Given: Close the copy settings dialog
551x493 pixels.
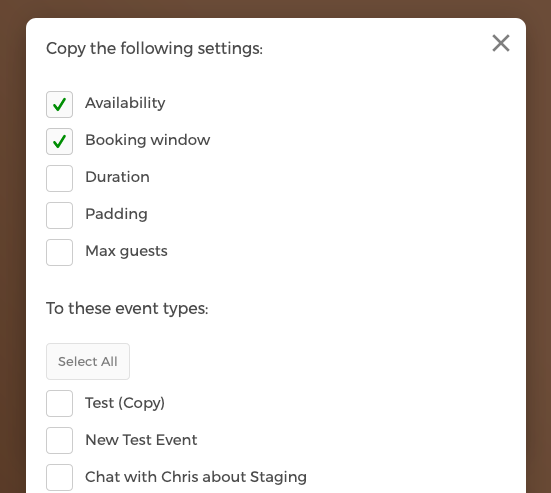Looking at the screenshot, I should [501, 43].
